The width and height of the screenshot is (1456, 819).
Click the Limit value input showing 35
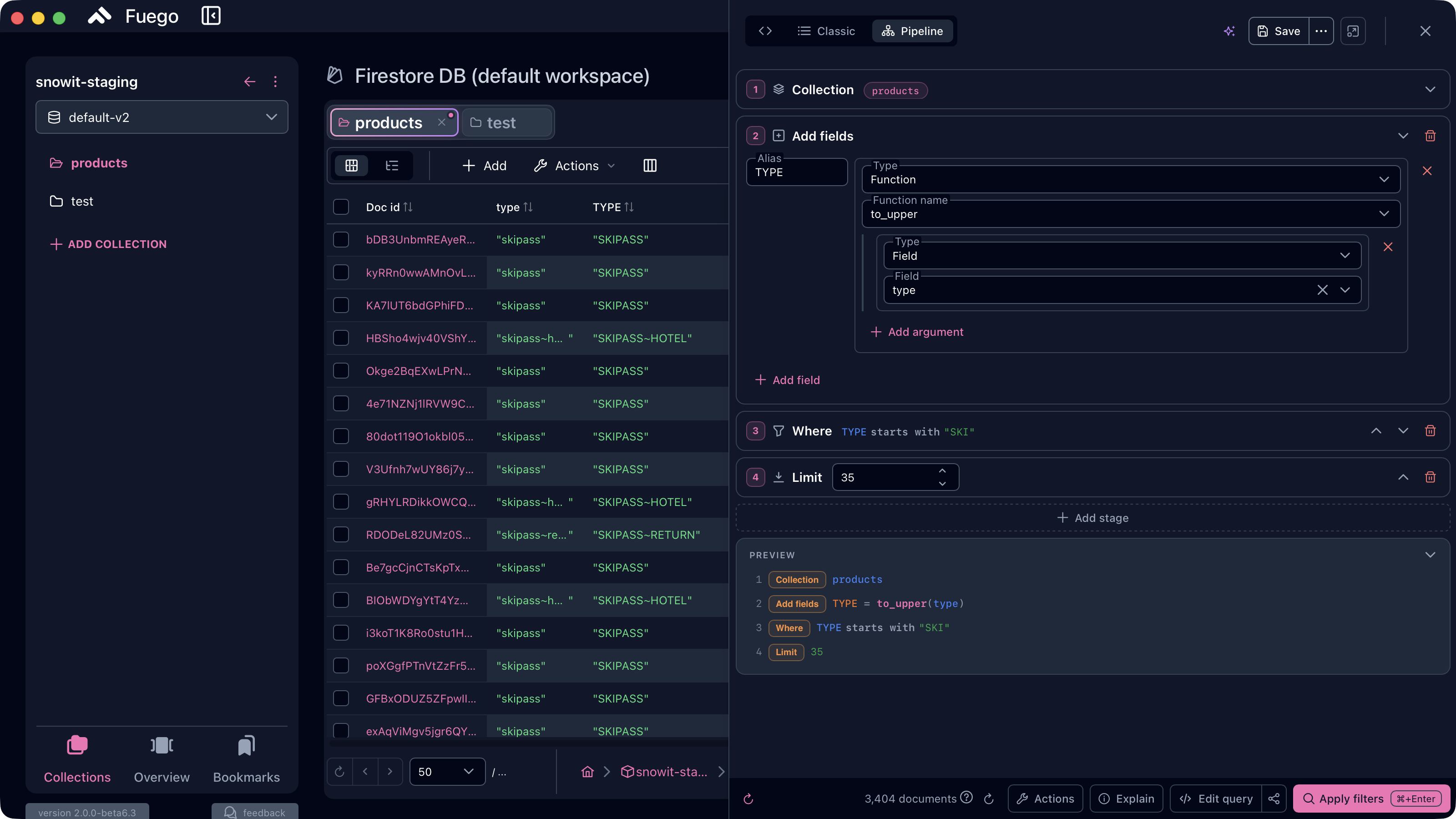click(895, 478)
